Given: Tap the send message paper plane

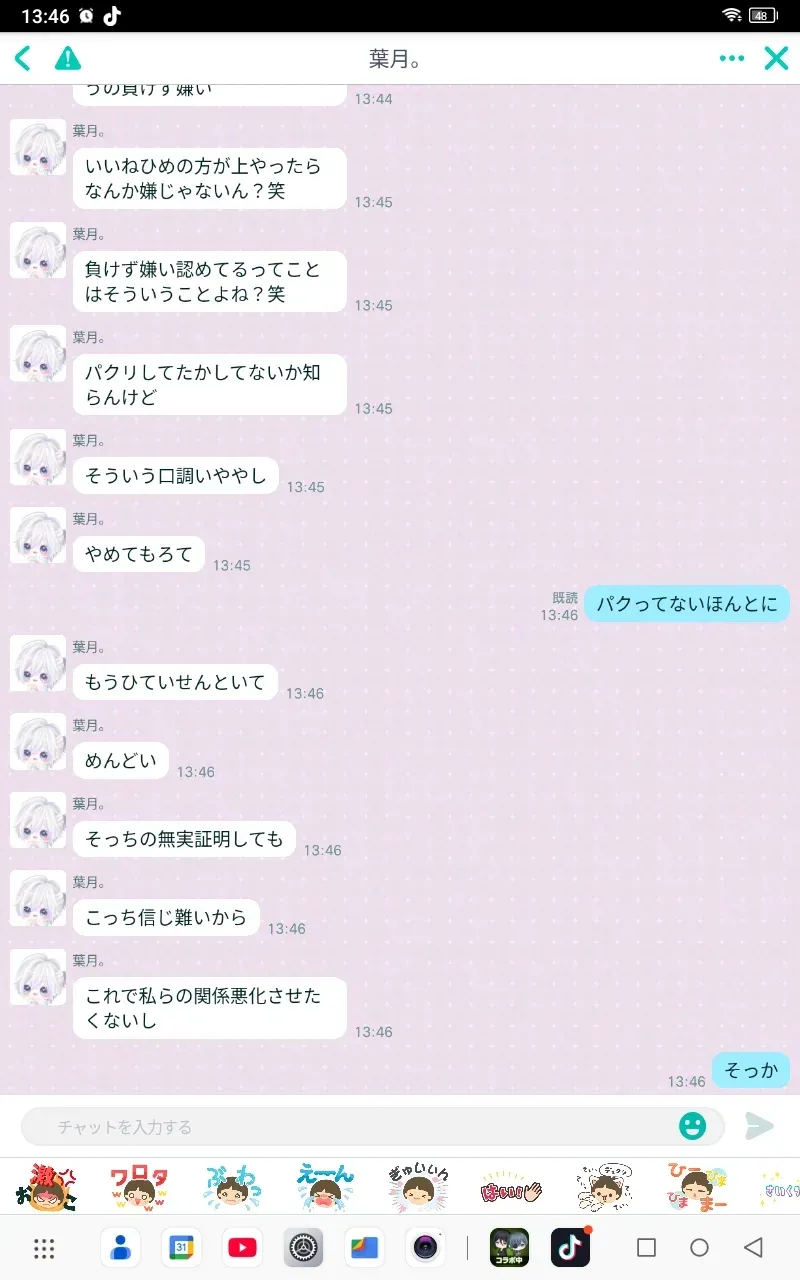Looking at the screenshot, I should pos(759,1126).
